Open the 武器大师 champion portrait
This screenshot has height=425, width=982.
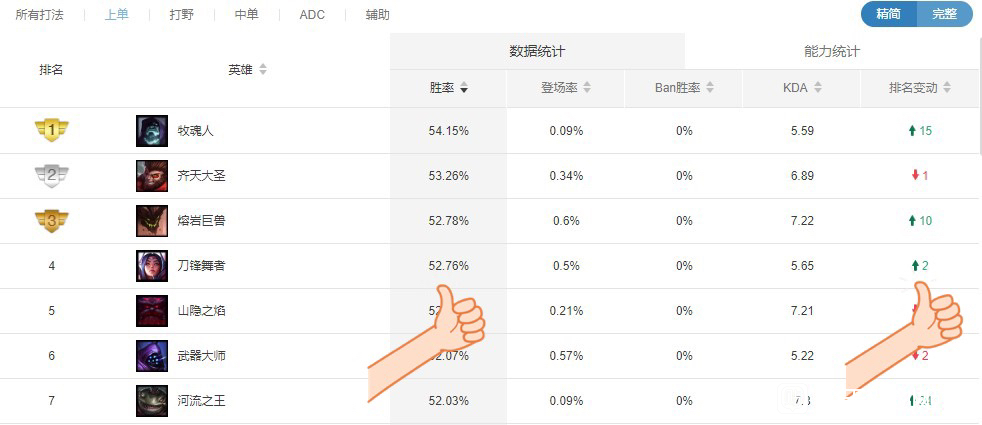(152, 356)
